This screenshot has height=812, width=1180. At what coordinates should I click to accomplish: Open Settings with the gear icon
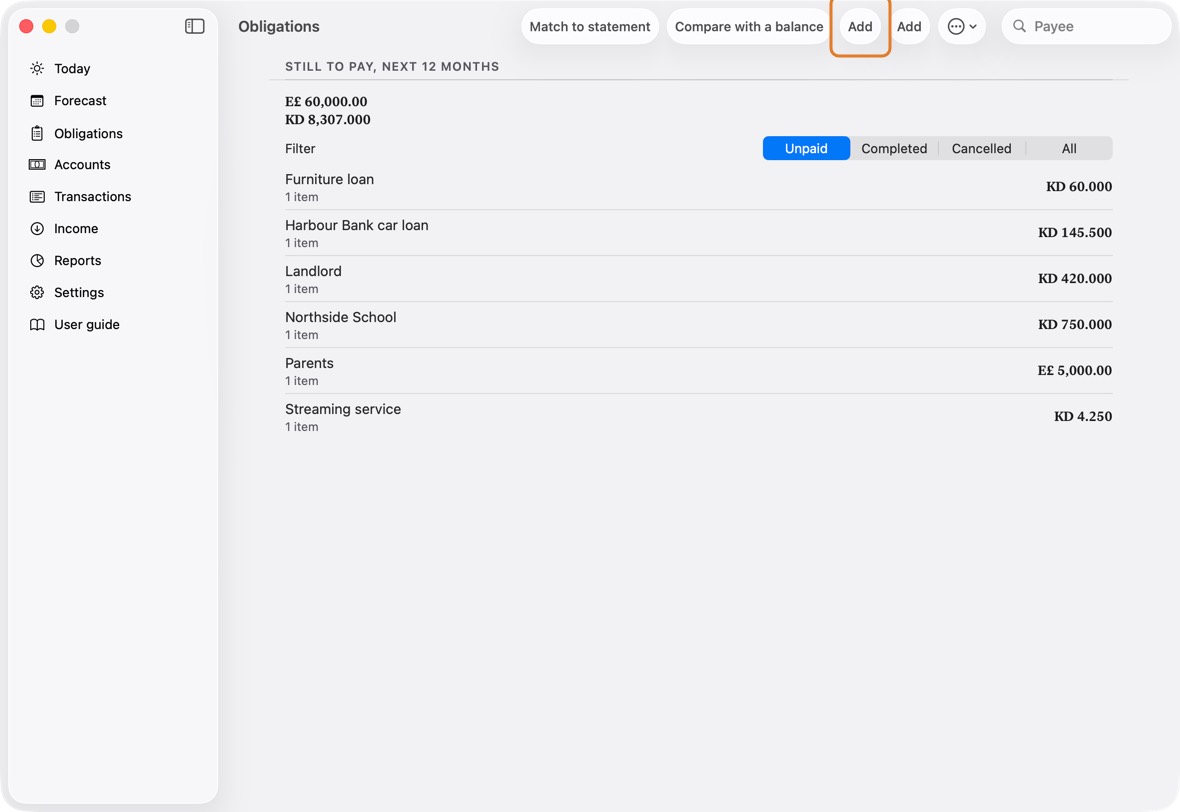37,293
